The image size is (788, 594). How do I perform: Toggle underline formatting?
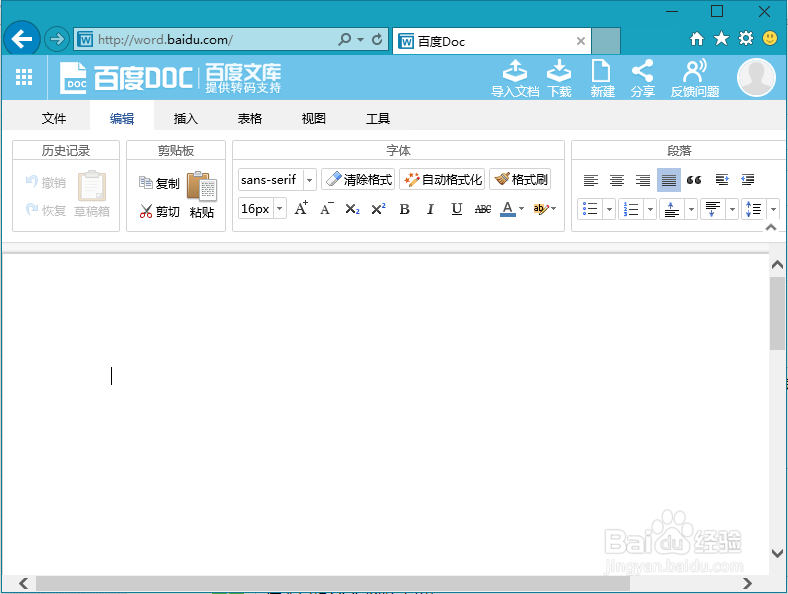(456, 209)
